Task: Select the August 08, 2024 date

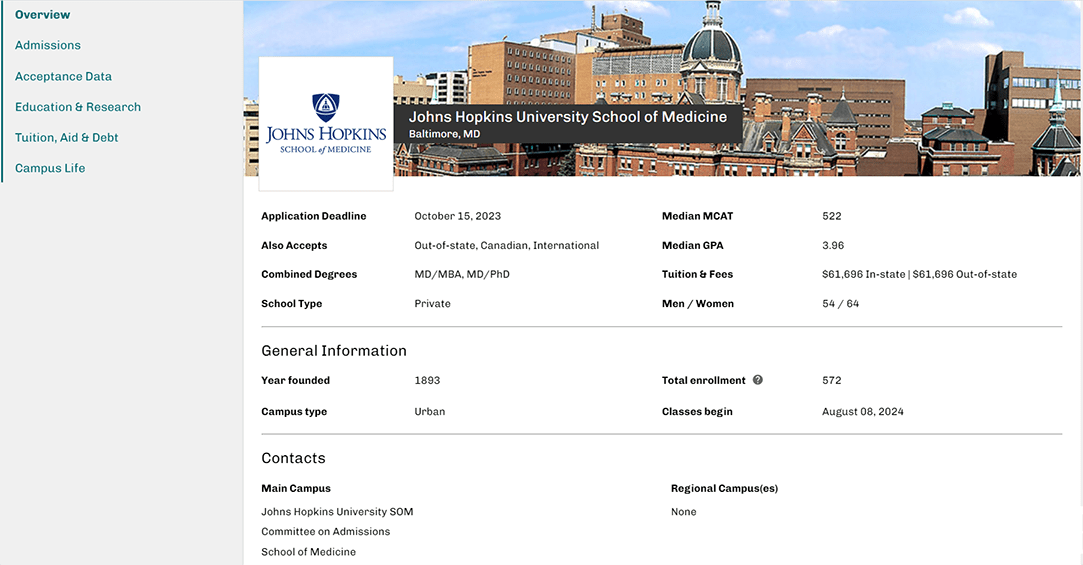Action: [x=863, y=412]
